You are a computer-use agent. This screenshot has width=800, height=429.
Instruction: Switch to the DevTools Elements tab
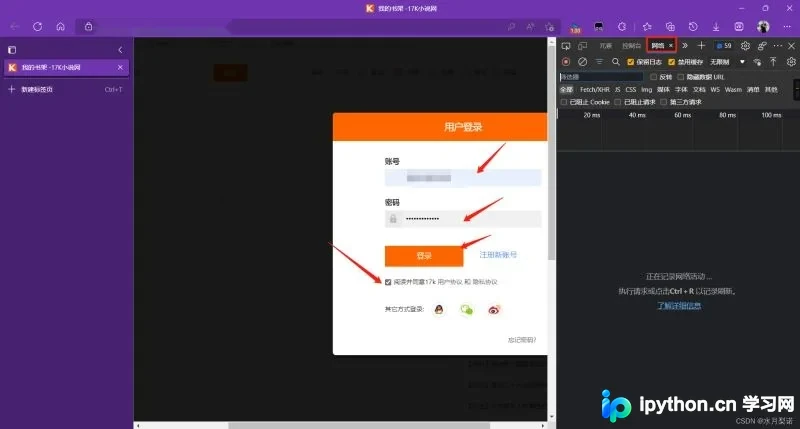point(606,46)
